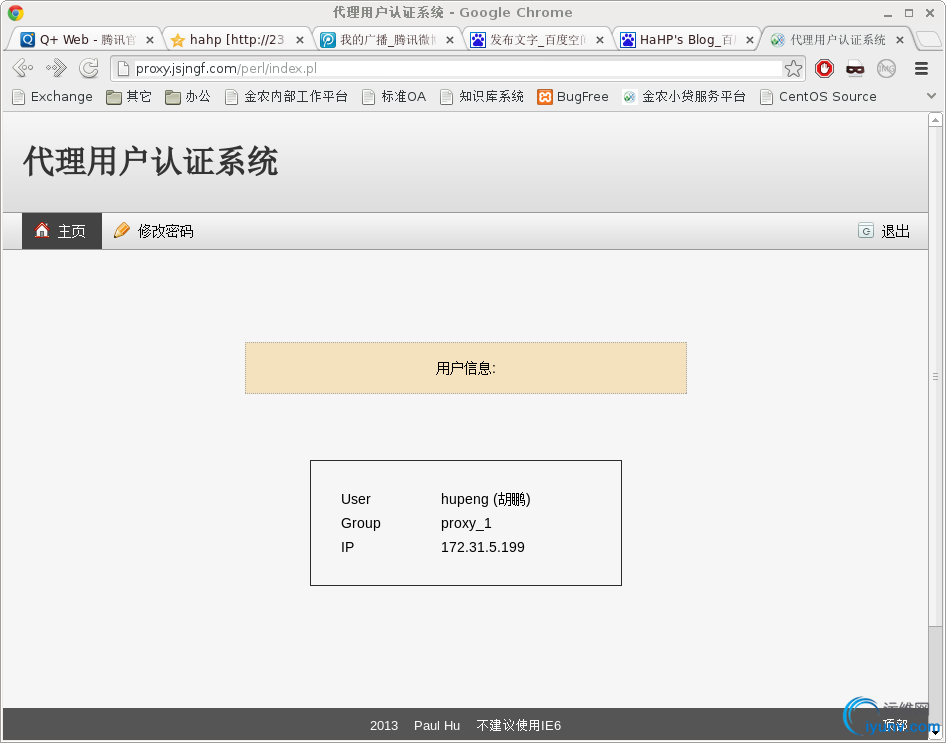Open the 办公 bookmark folder

[x=188, y=96]
